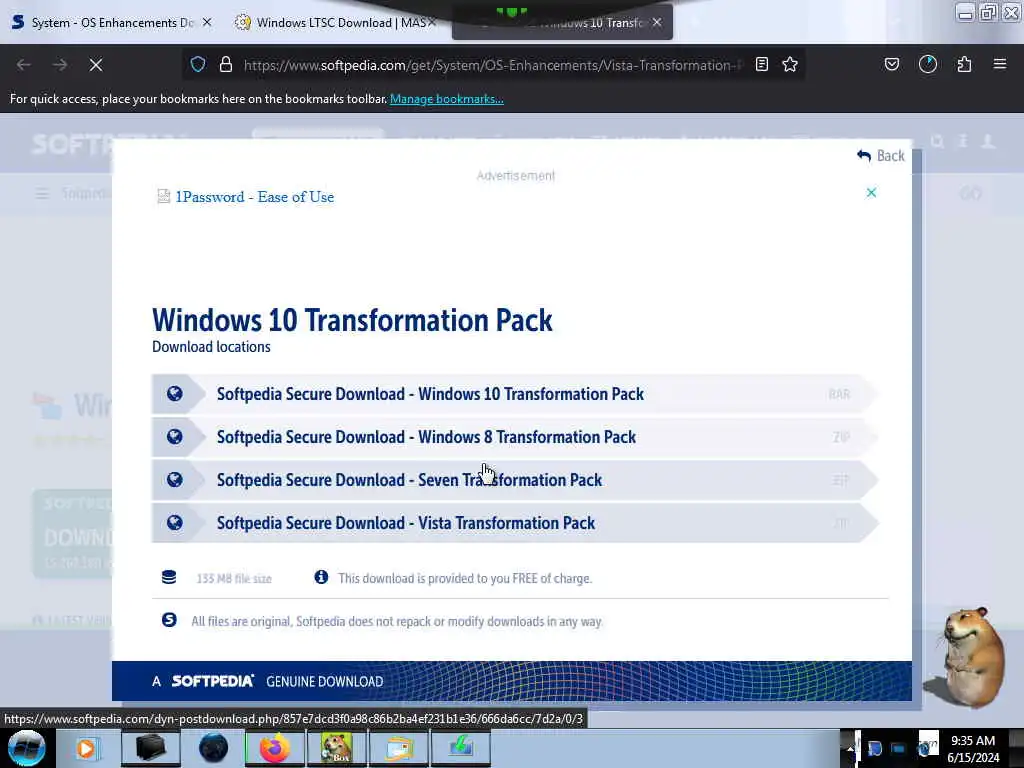Open the dark globe taskbar icon
This screenshot has height=768, width=1024.
(x=213, y=748)
